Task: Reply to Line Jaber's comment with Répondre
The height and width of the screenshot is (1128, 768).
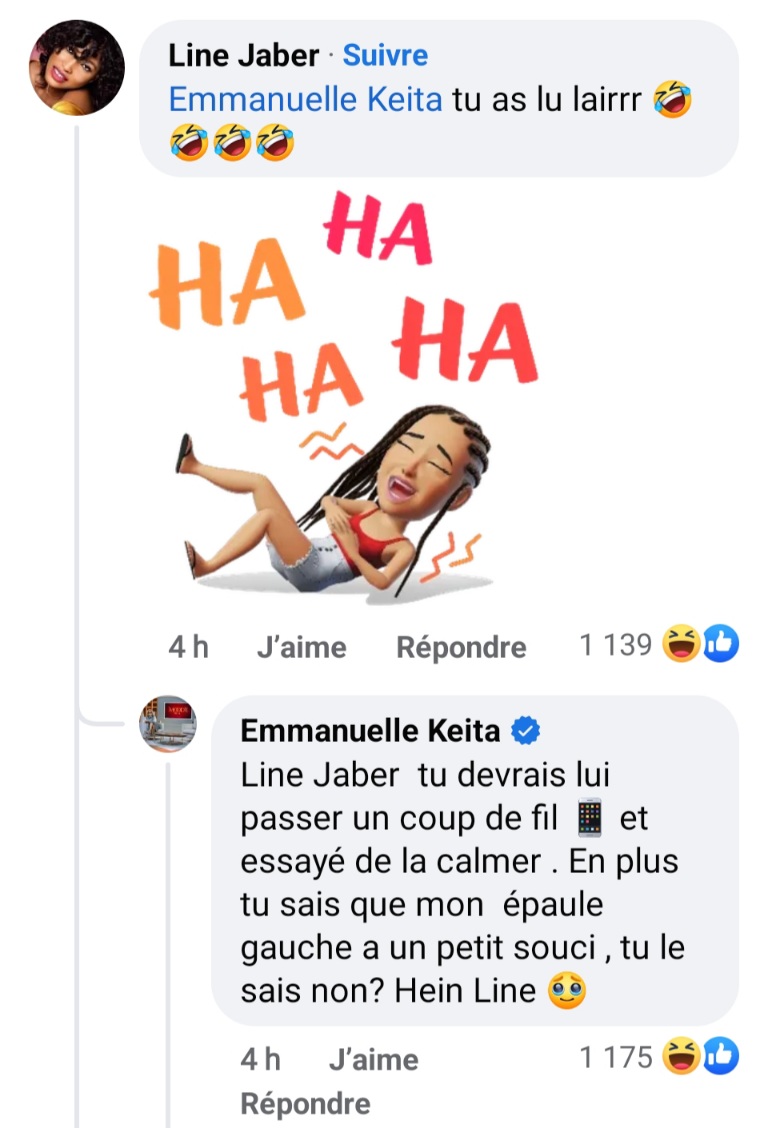Action: [461, 647]
